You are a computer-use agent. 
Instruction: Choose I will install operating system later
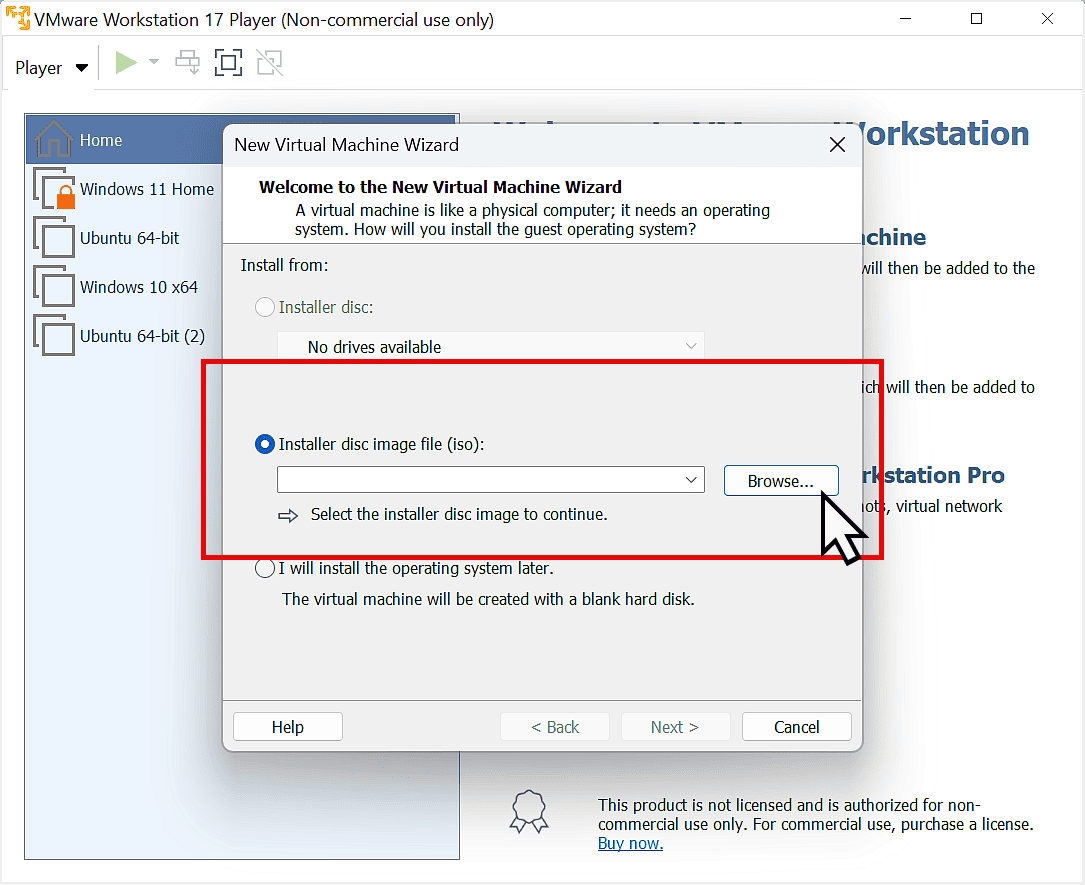click(265, 569)
